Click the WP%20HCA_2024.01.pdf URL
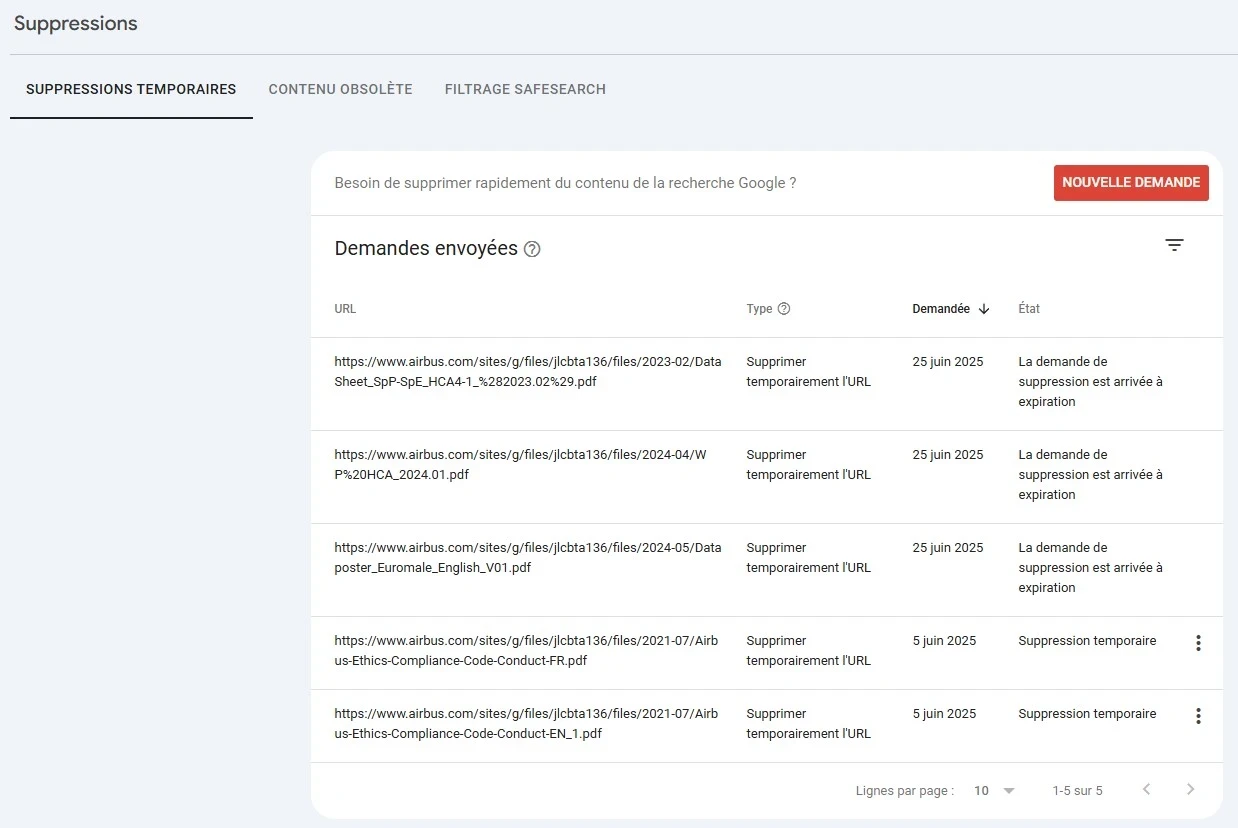 point(520,464)
